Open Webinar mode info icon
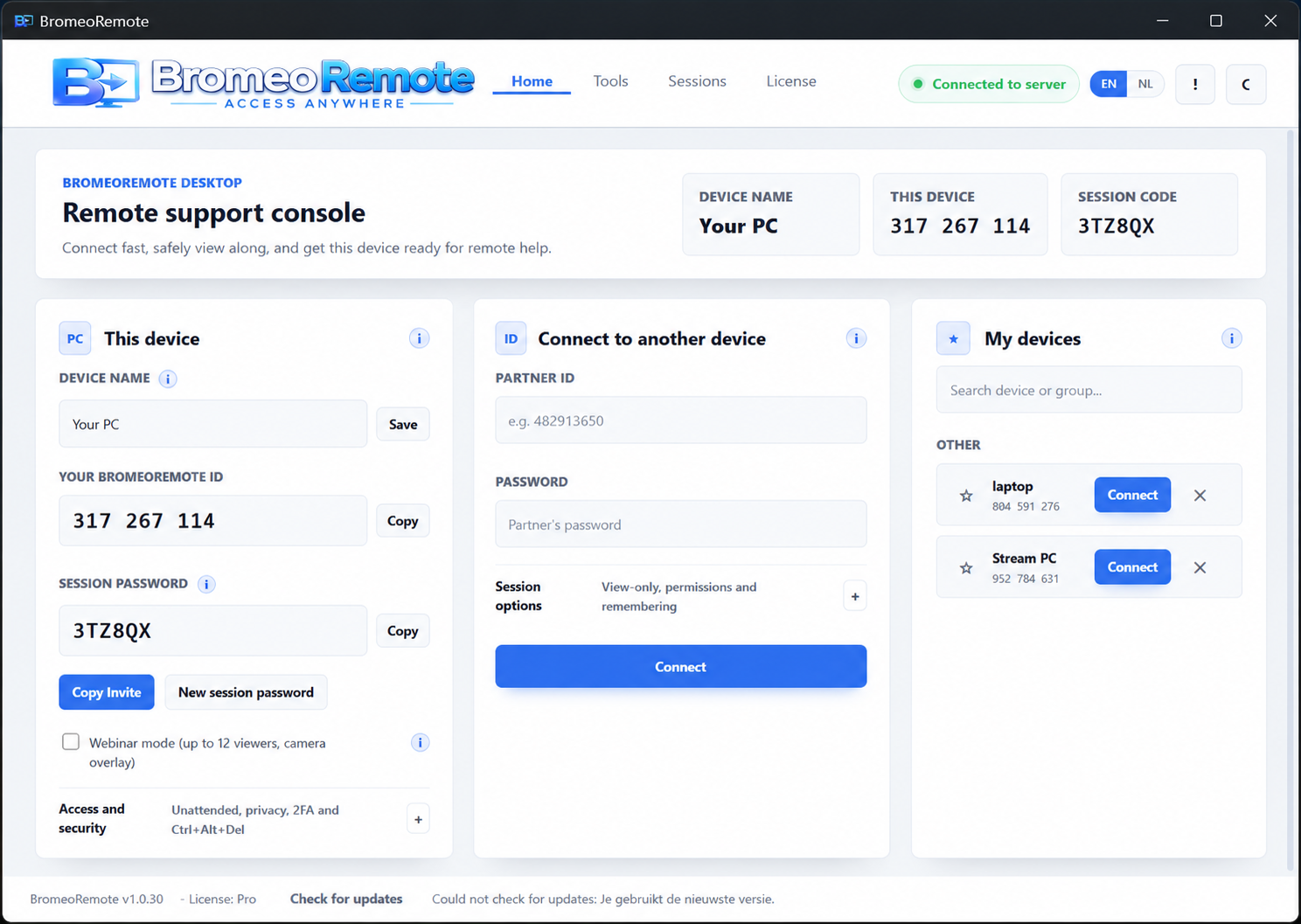Screen dimensions: 1301x924 (420, 742)
